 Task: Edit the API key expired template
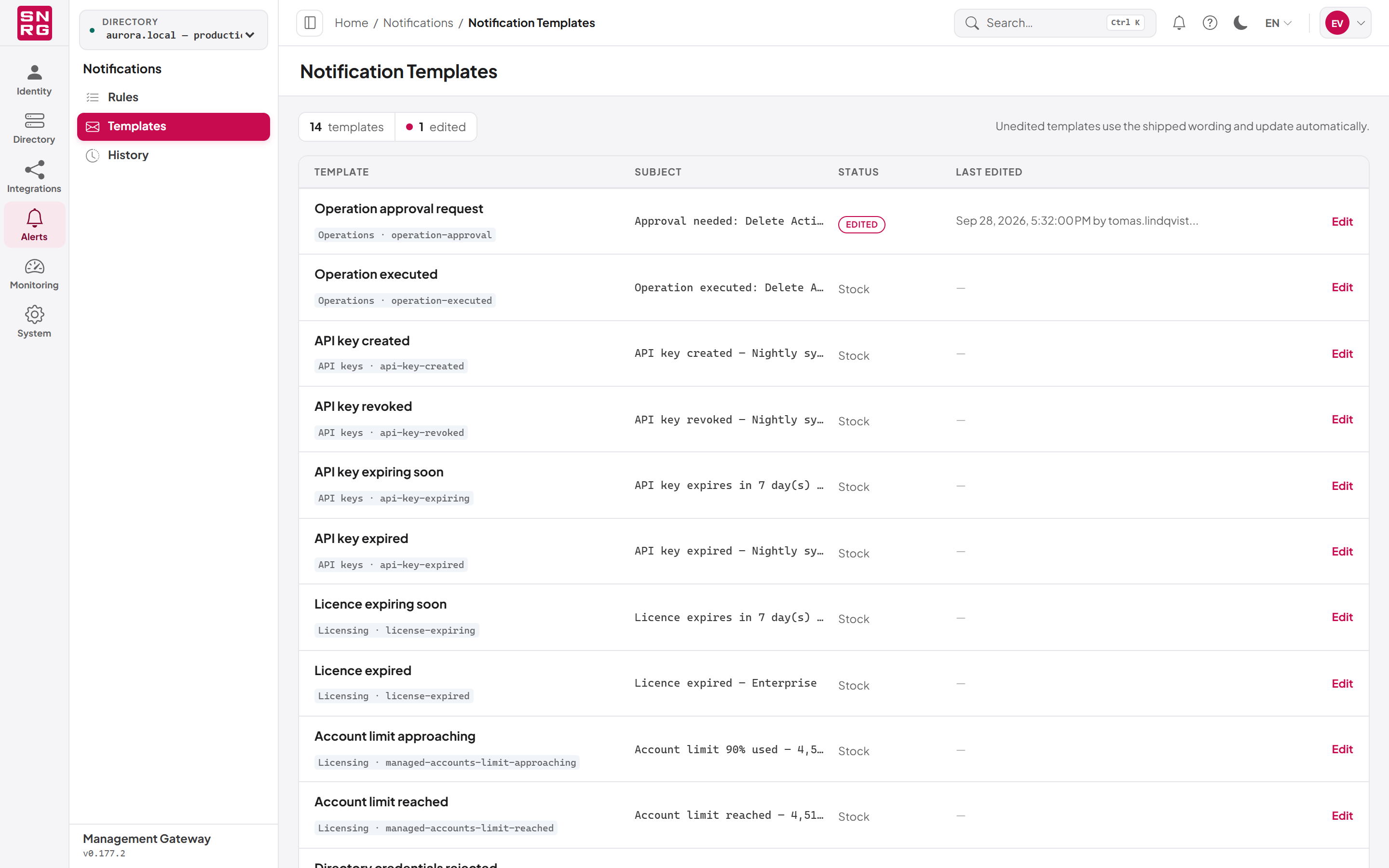tap(1342, 551)
